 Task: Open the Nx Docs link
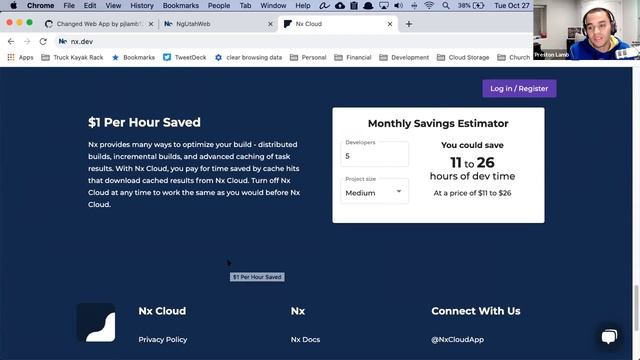click(x=305, y=340)
